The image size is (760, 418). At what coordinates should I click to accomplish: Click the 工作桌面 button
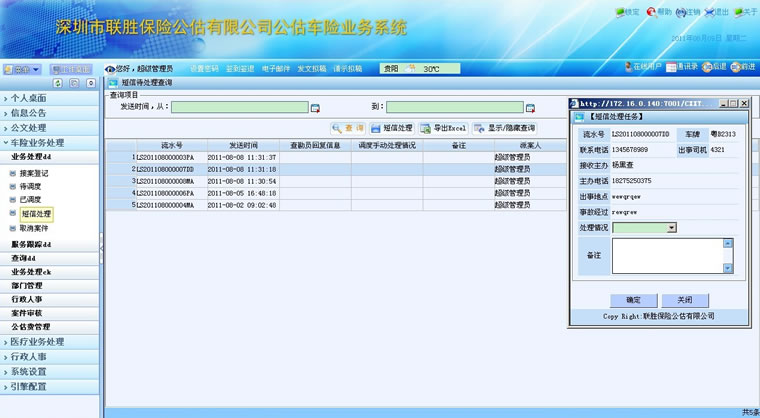pos(71,69)
